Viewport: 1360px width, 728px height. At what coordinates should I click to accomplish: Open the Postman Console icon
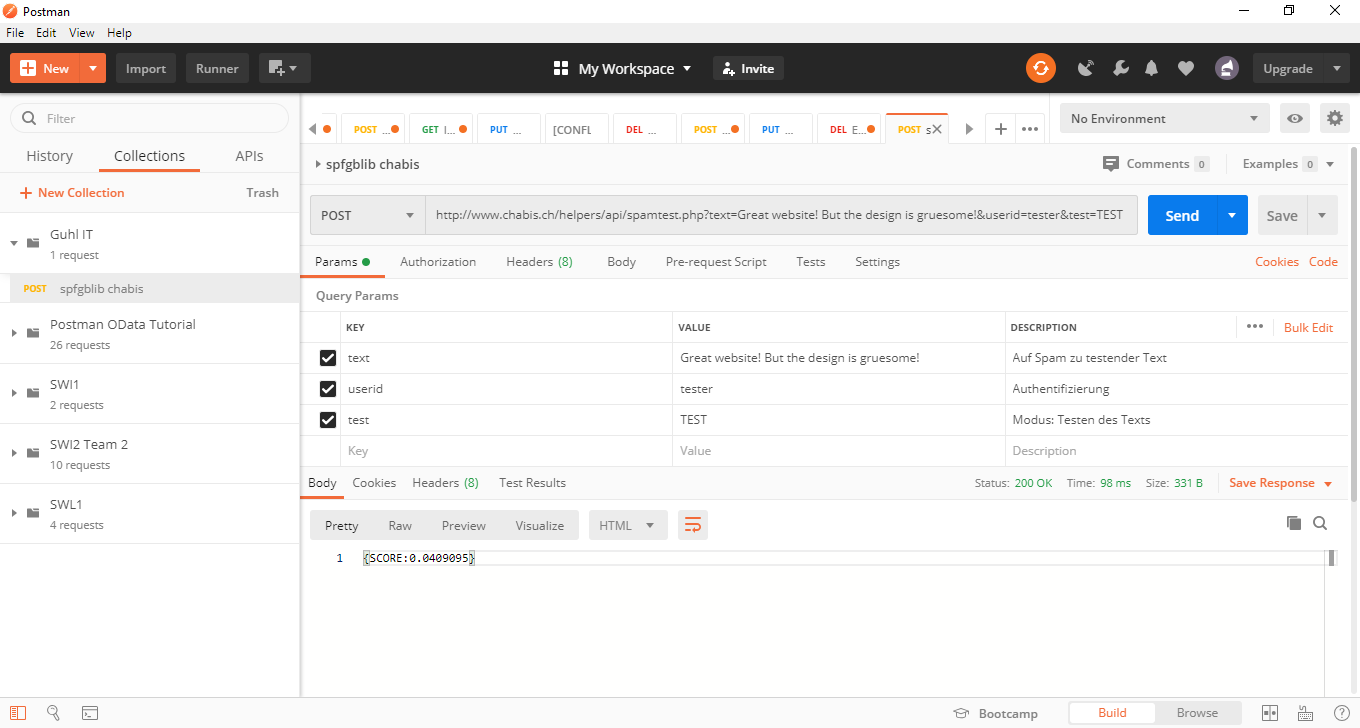90,713
